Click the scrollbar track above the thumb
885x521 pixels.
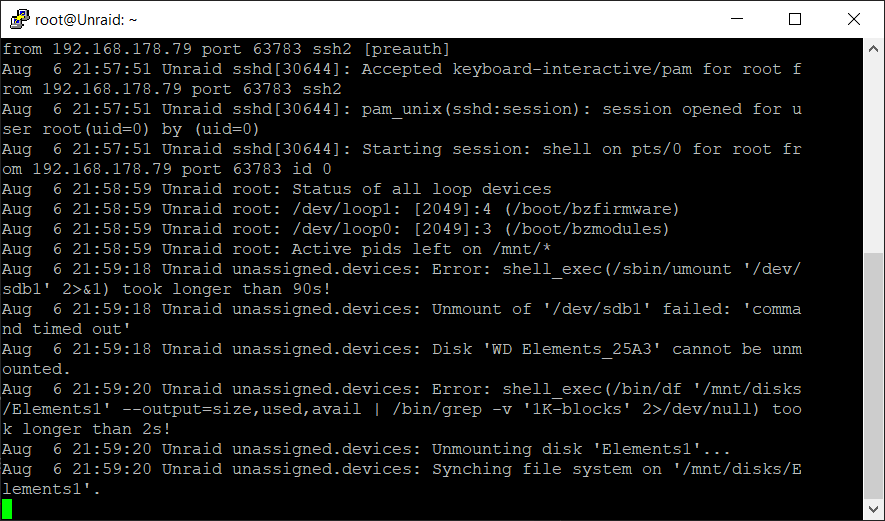click(873, 156)
